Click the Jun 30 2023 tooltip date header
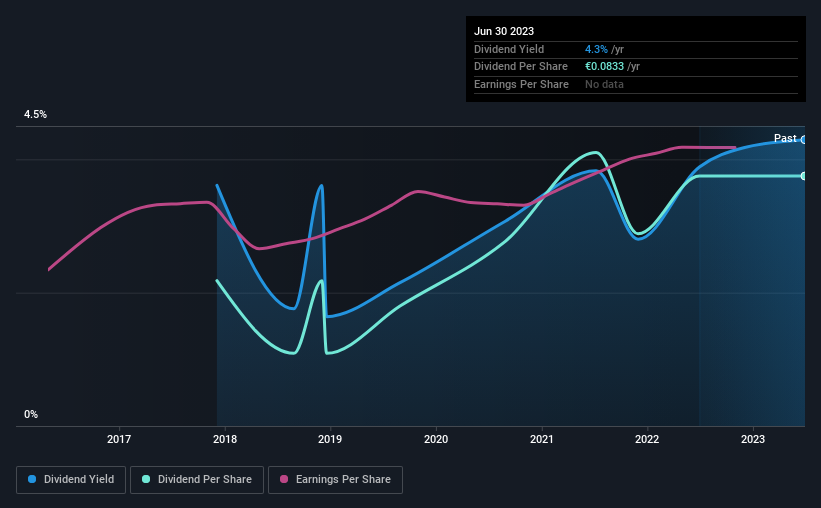This screenshot has height=508, width=821. (504, 31)
